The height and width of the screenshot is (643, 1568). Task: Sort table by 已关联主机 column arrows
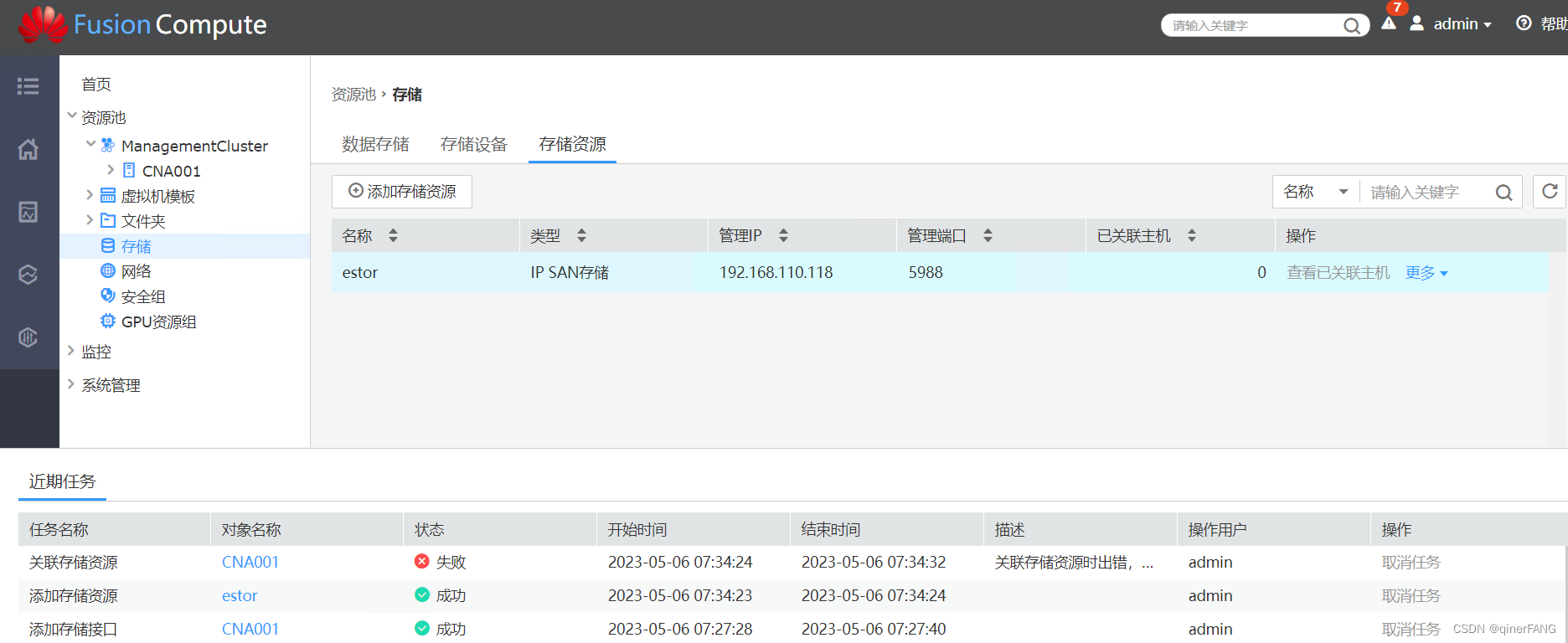click(x=1191, y=236)
